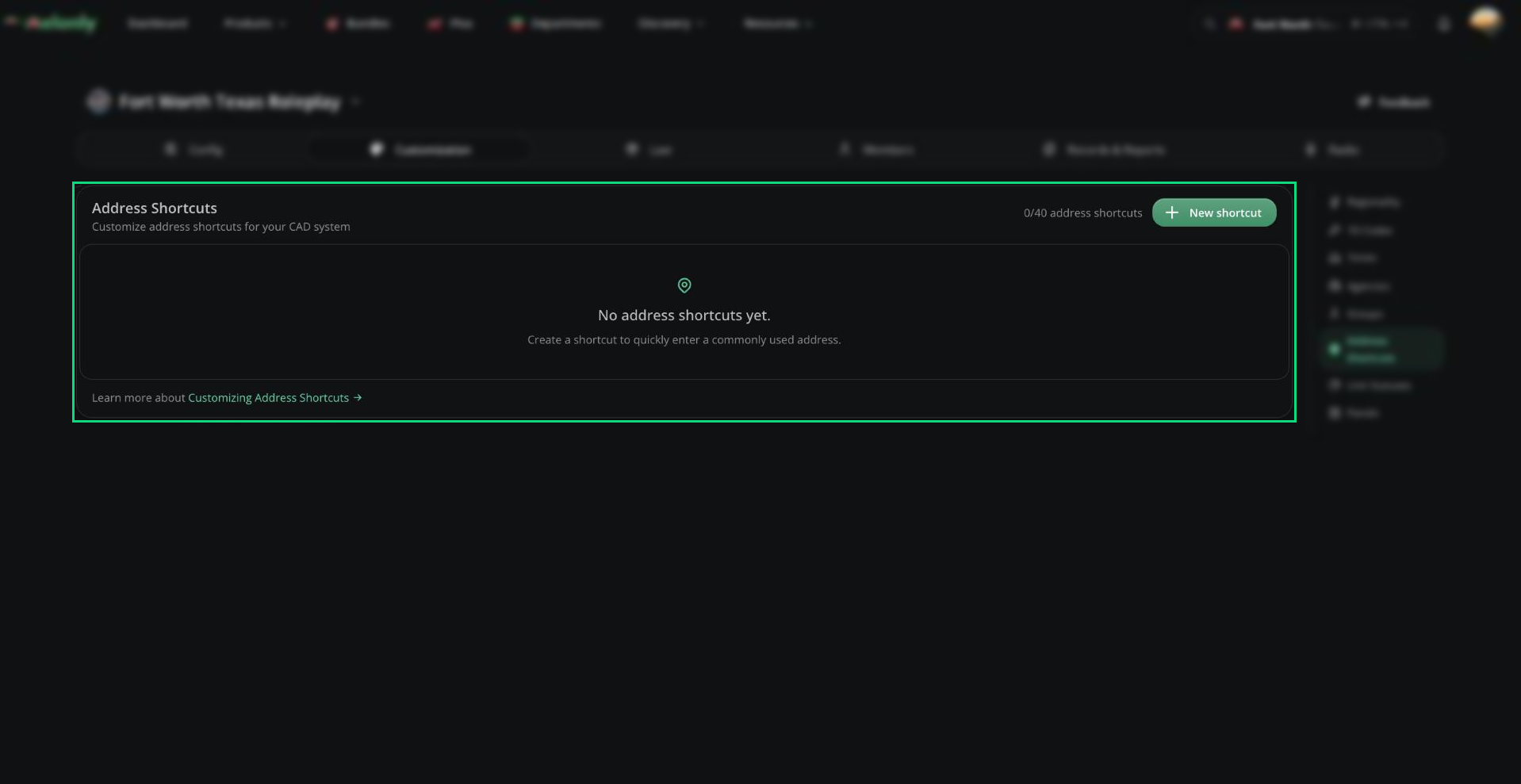Open the Dashboard menu item
Image resolution: width=1521 pixels, height=784 pixels.
coord(158,24)
